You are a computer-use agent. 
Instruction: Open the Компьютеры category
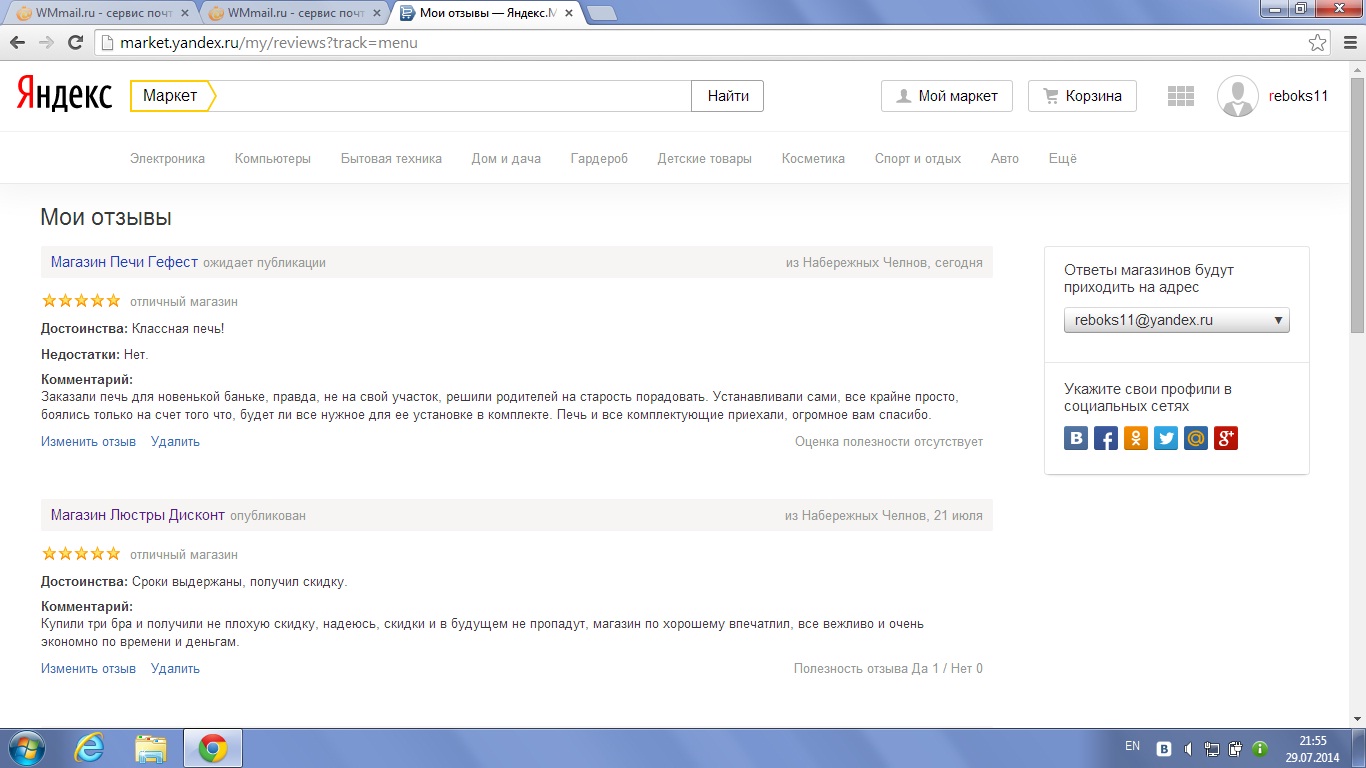pyautogui.click(x=273, y=158)
